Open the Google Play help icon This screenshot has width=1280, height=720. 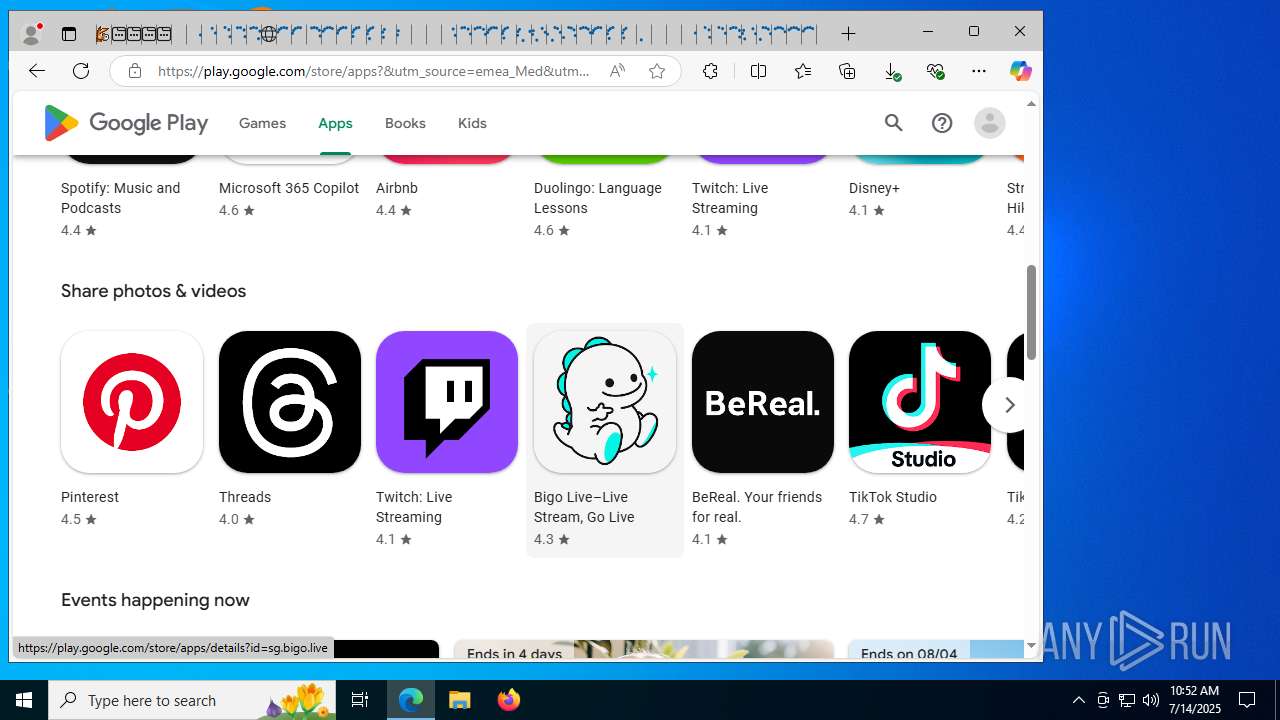tap(942, 123)
